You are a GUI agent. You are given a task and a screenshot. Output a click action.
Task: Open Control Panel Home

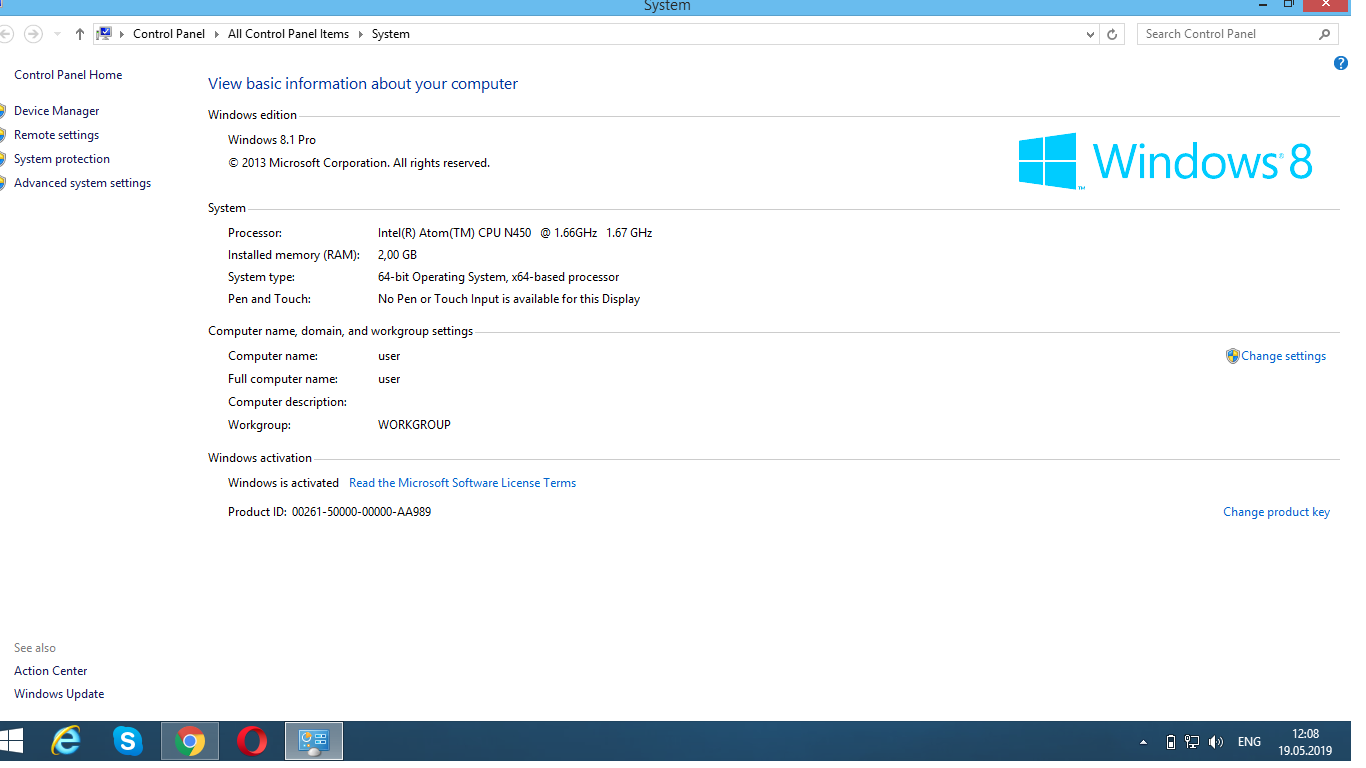(x=68, y=75)
